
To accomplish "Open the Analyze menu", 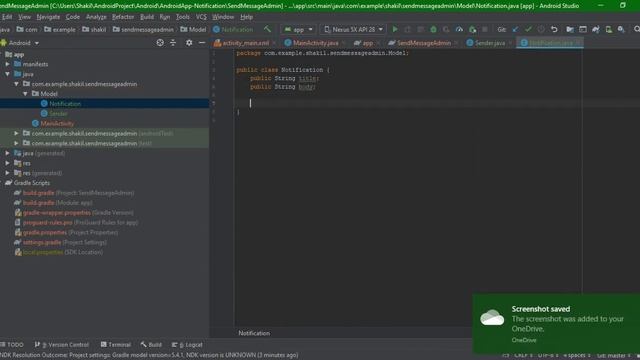I will point(96,17).
